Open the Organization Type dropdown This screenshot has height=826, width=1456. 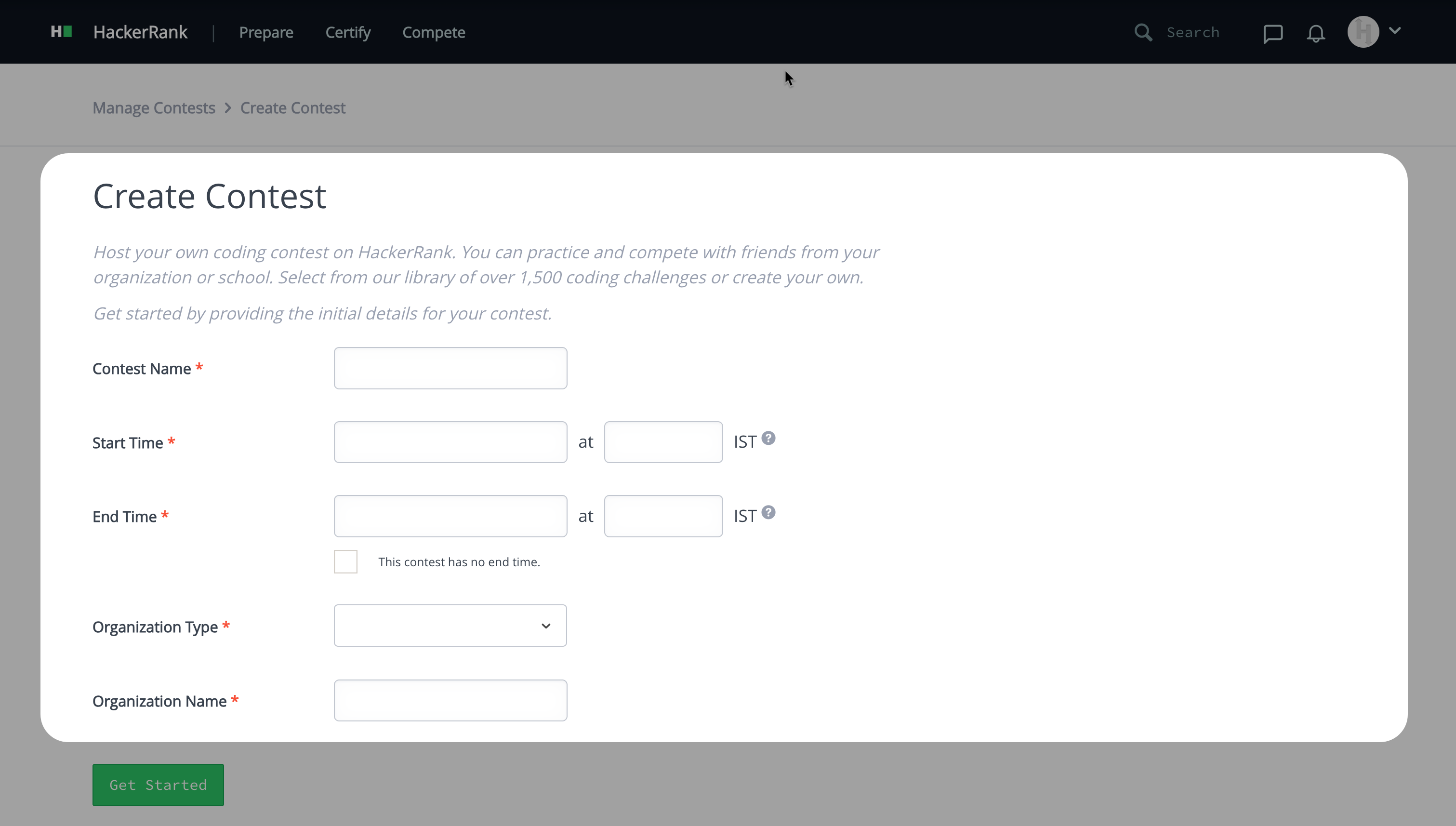(x=450, y=626)
